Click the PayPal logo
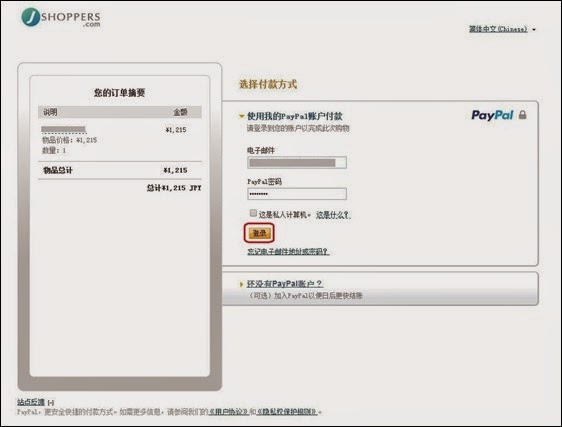562x427 pixels. point(492,115)
